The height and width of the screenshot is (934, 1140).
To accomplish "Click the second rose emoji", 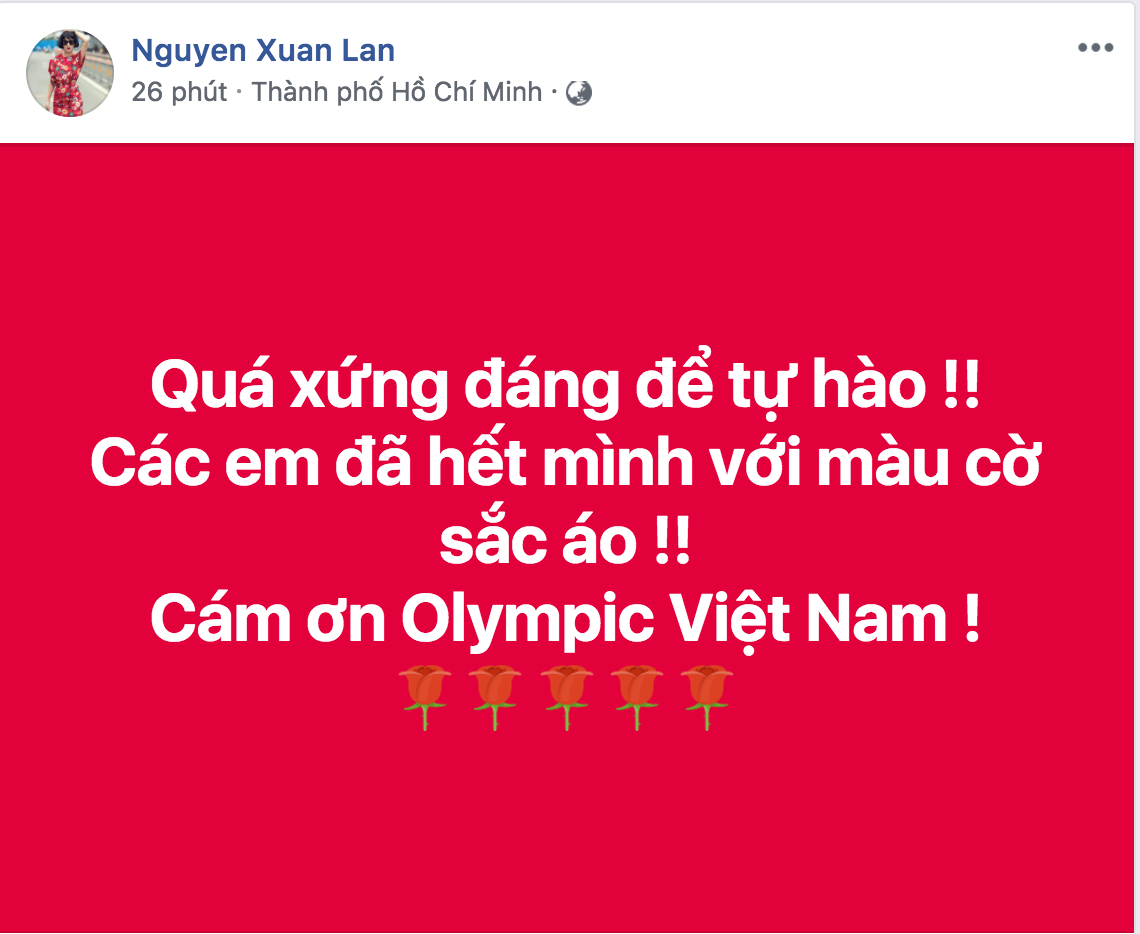I will (x=494, y=696).
